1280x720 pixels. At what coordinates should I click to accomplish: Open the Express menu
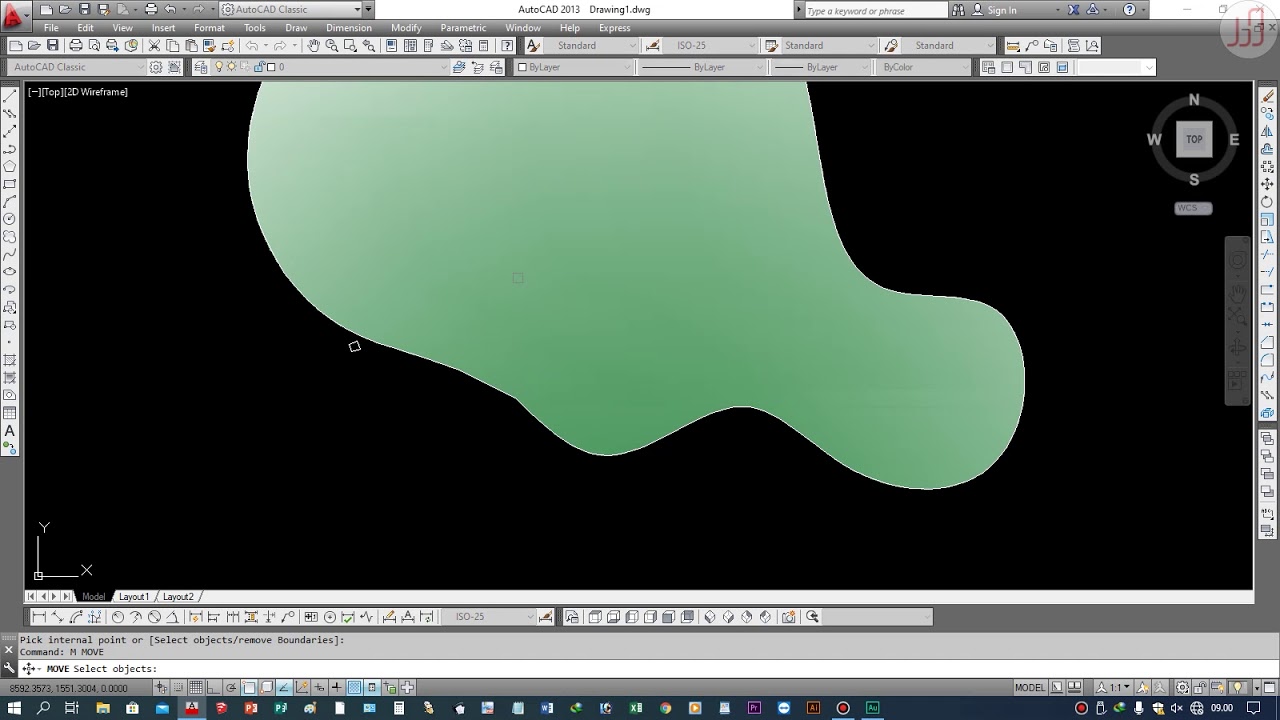(x=614, y=28)
